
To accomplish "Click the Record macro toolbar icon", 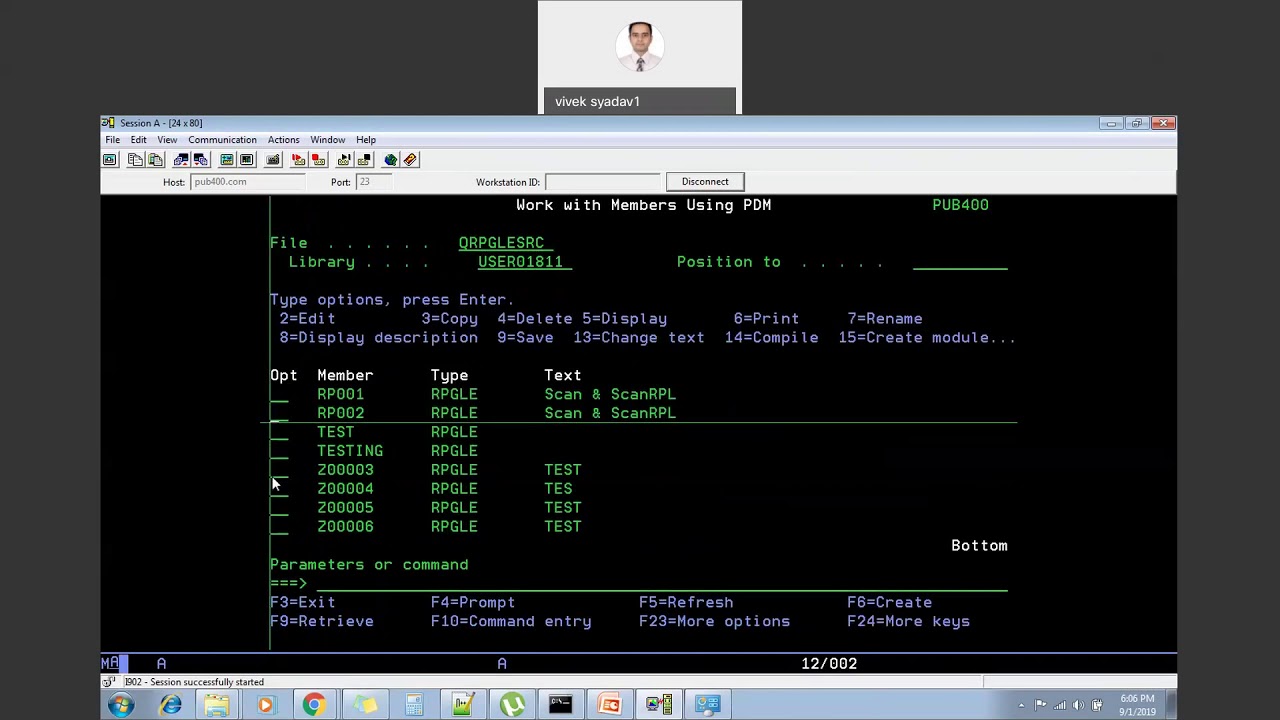I will (298, 160).
